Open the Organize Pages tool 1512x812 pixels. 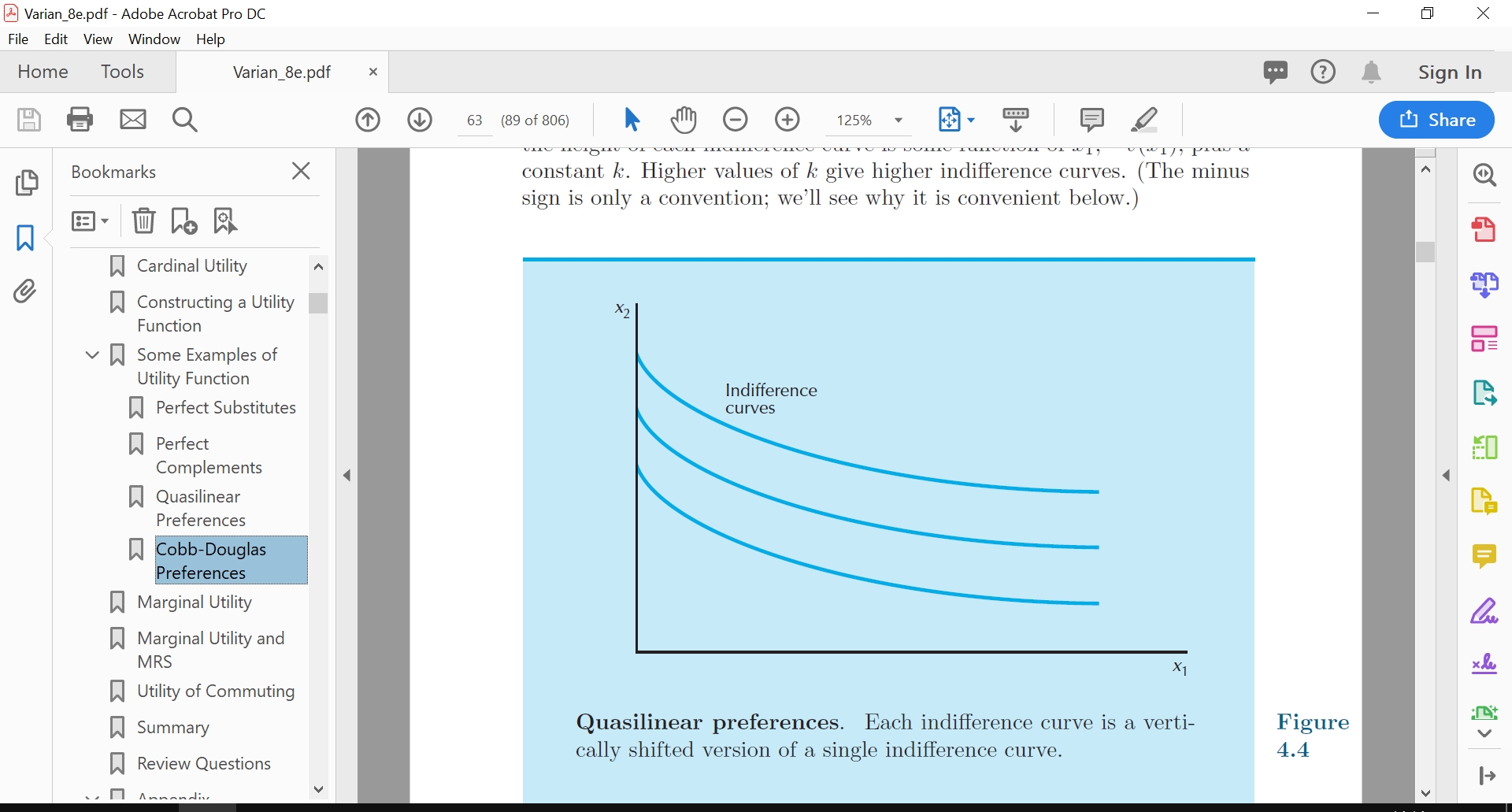1484,339
